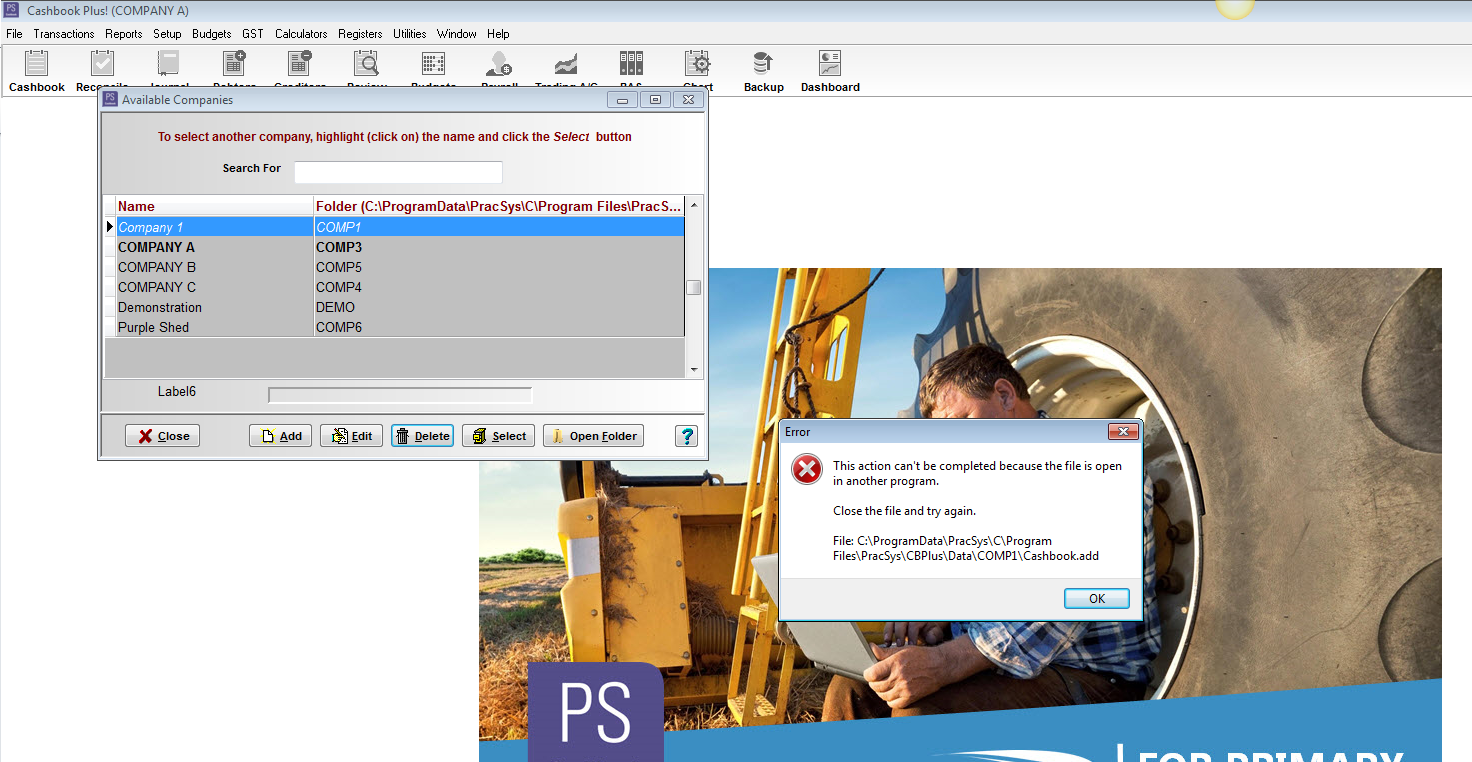The height and width of the screenshot is (762, 1472).
Task: Open the Utilities menu
Action: pyautogui.click(x=410, y=34)
